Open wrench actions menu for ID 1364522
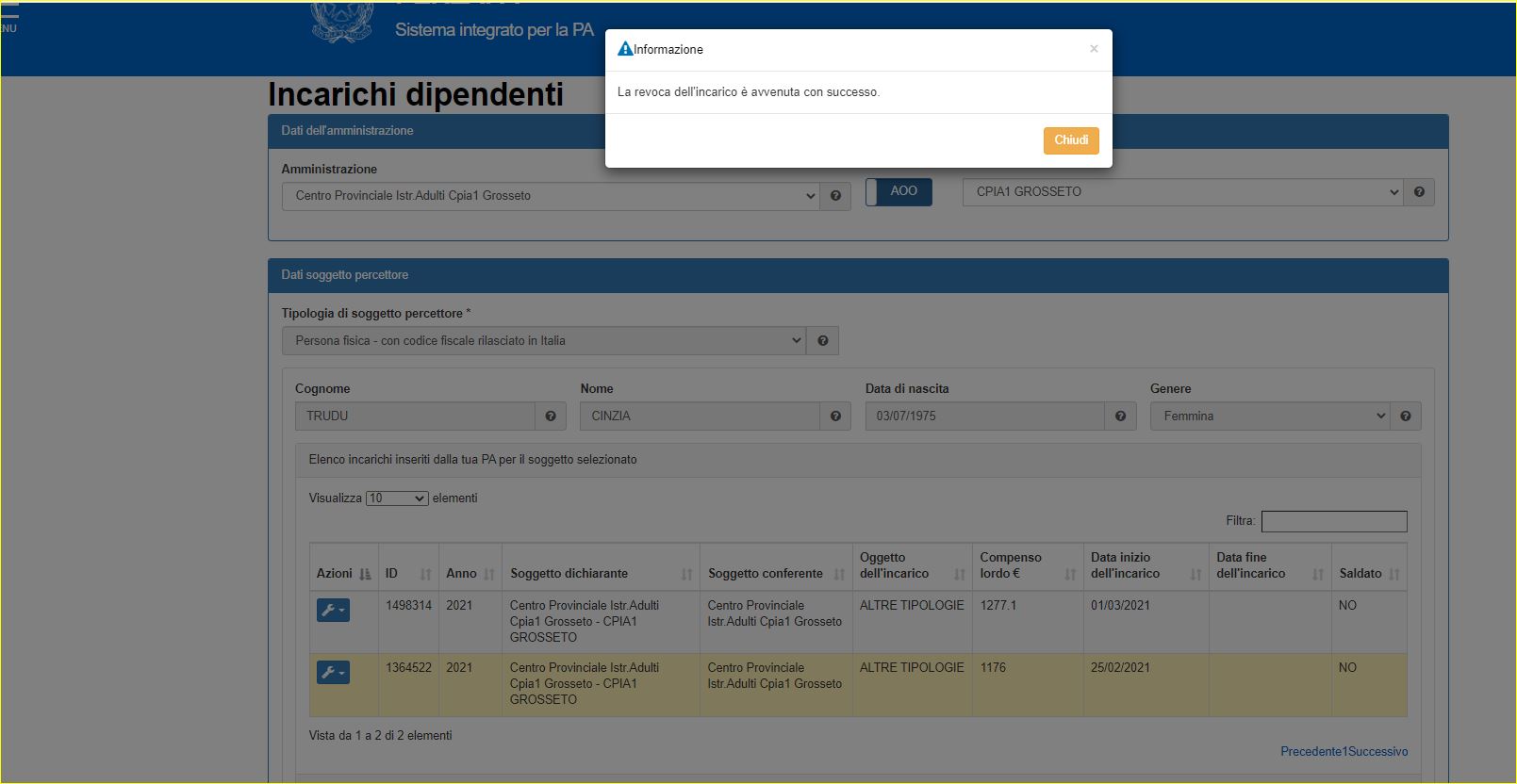Image resolution: width=1517 pixels, height=784 pixels. pyautogui.click(x=333, y=673)
